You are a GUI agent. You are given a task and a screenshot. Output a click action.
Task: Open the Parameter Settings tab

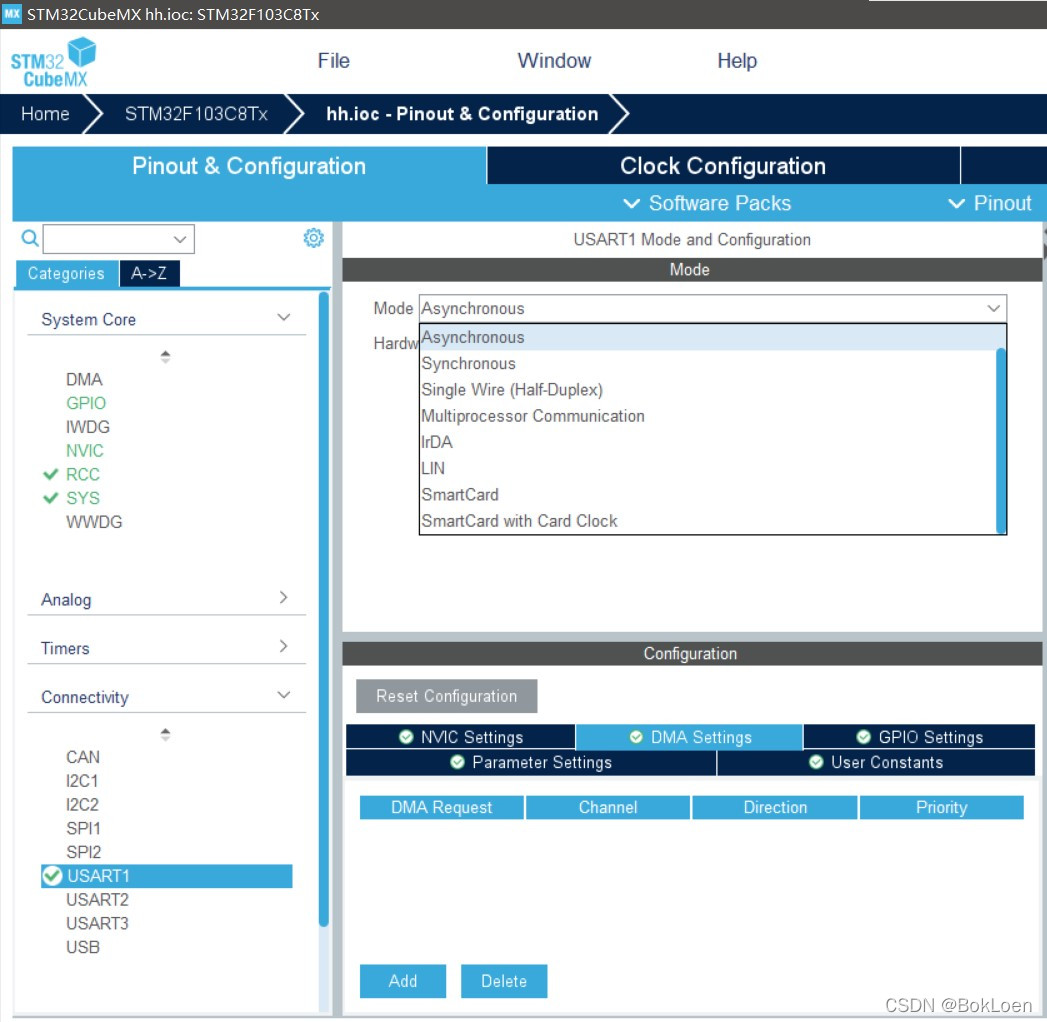click(531, 762)
